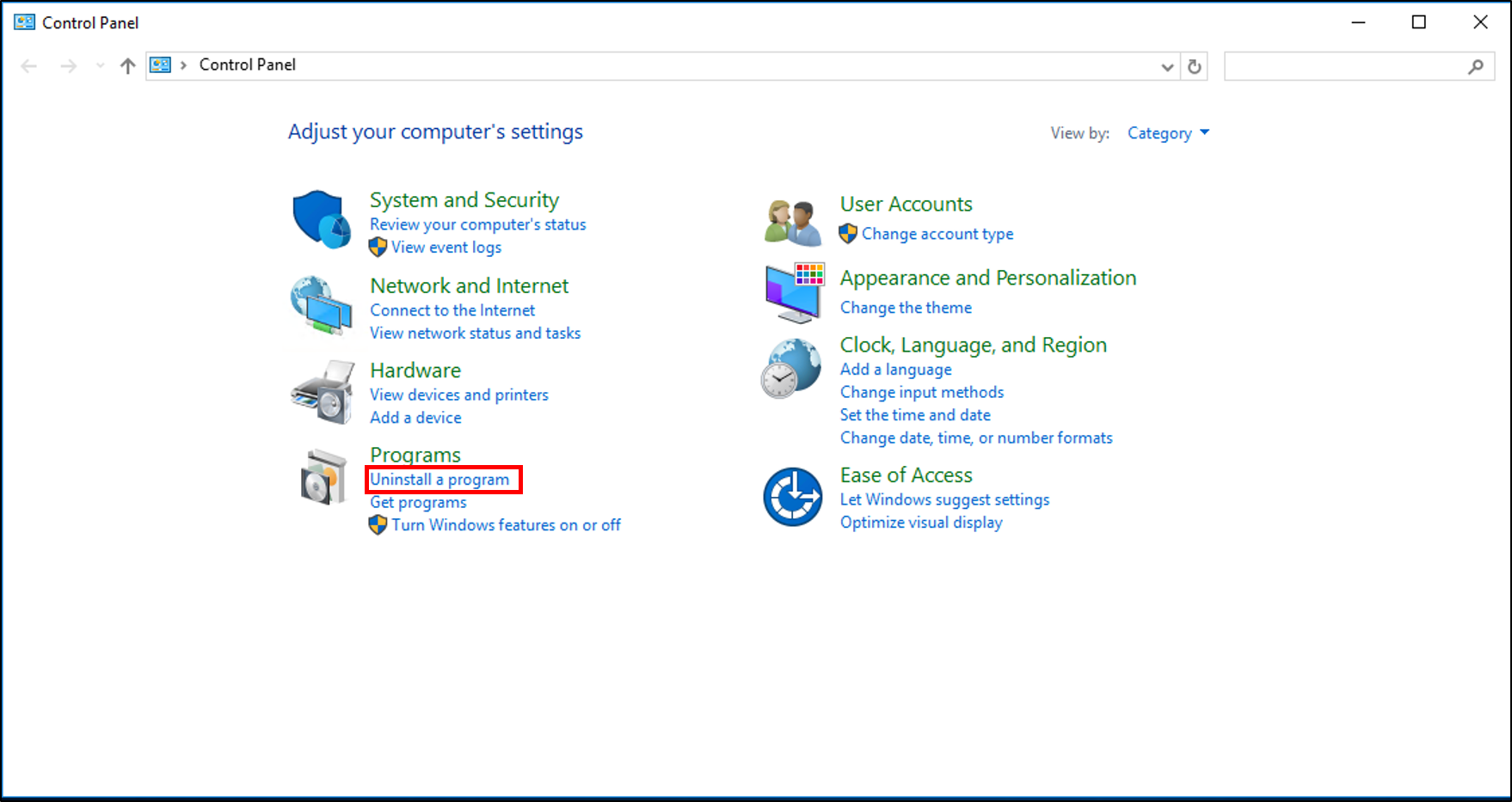This screenshot has height=802, width=1512.
Task: Expand the address bar history dropdown
Action: point(1167,66)
